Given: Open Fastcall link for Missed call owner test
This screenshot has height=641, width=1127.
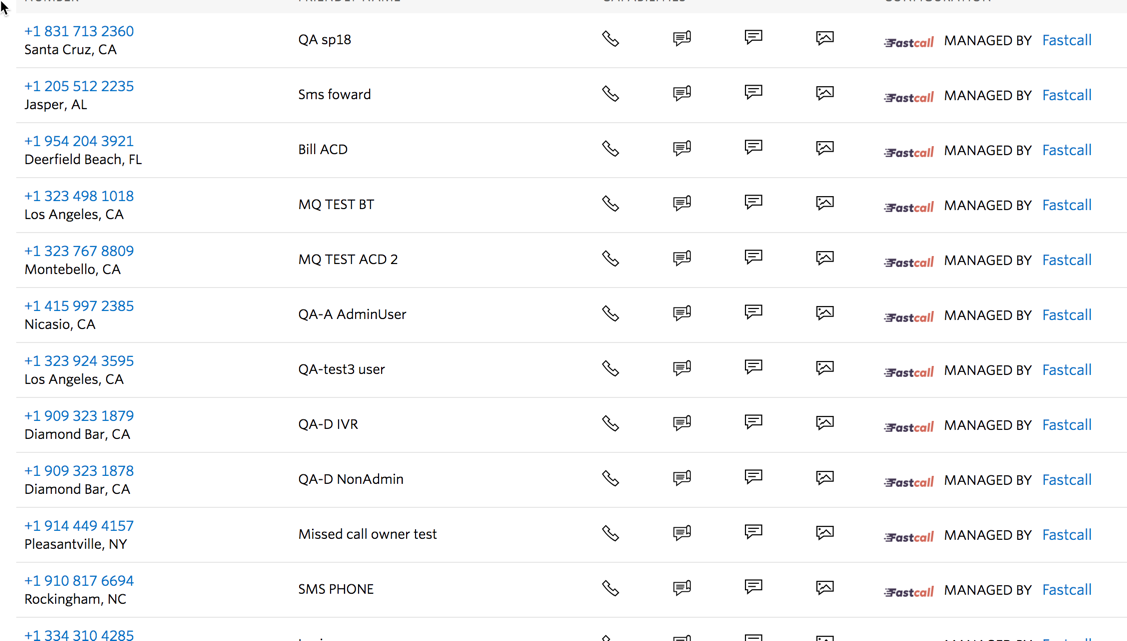Looking at the screenshot, I should 1067,535.
